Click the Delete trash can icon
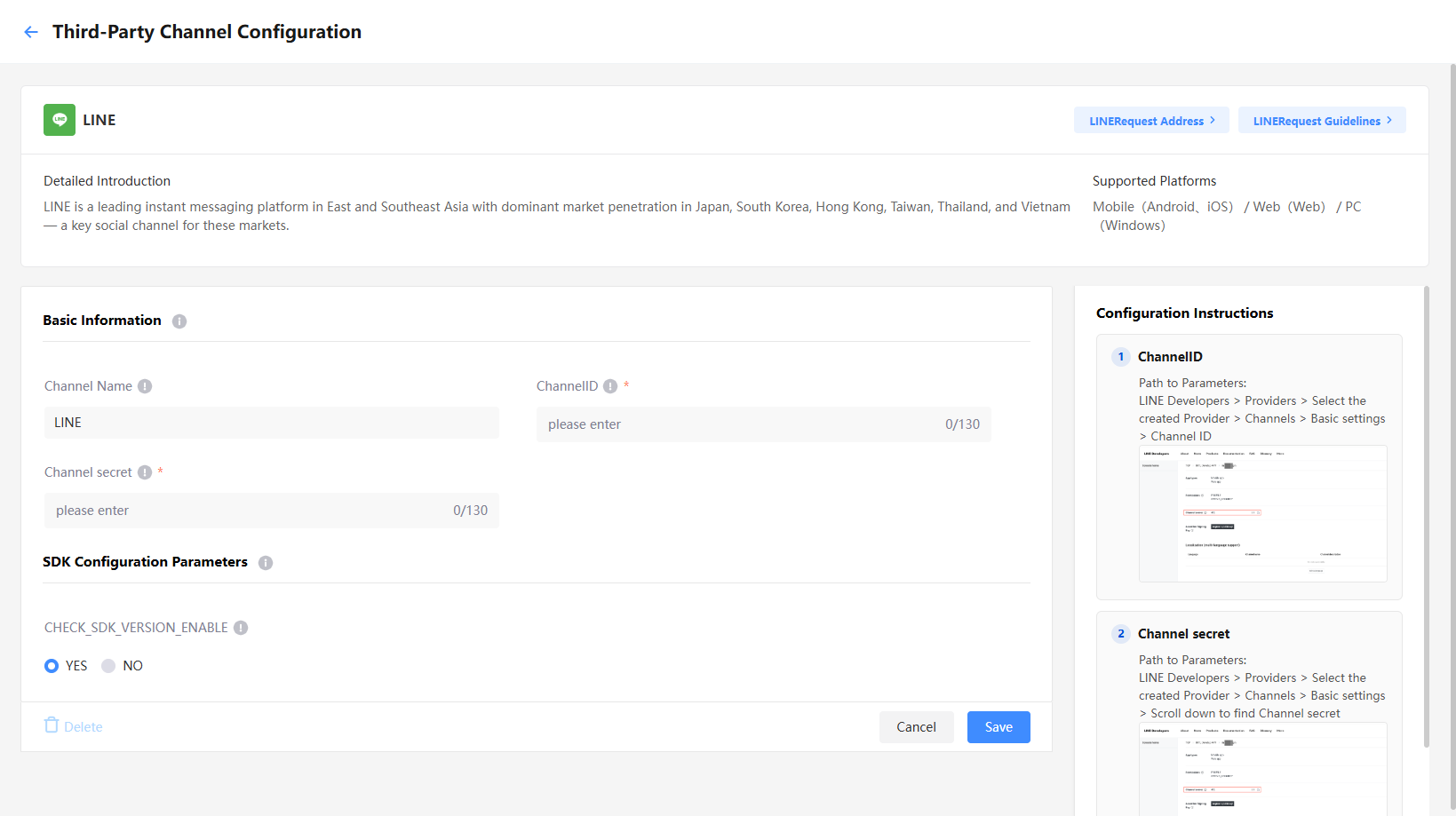Image resolution: width=1456 pixels, height=816 pixels. 52,725
